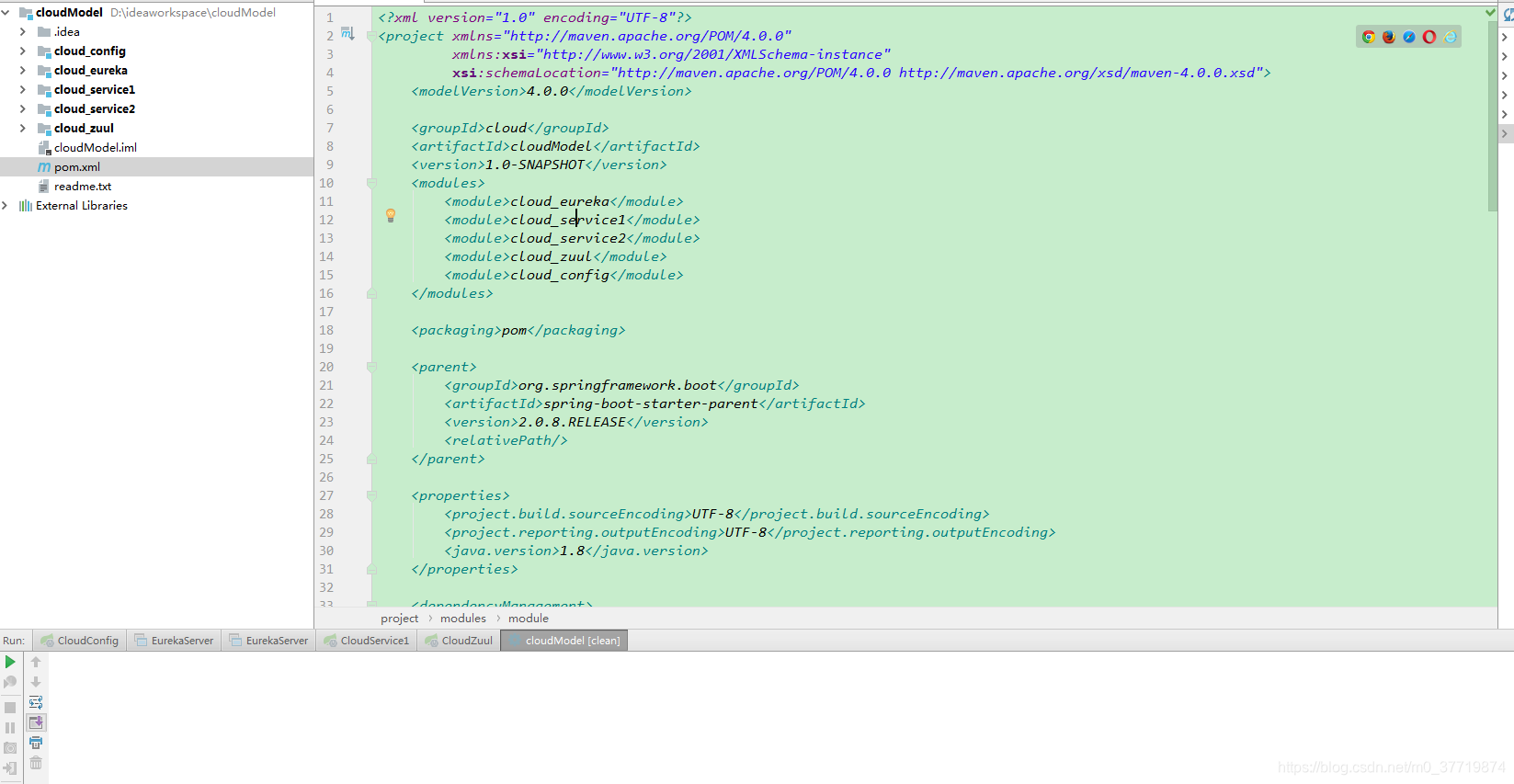Open pom.xml preview in Internet Explorer

point(1450,37)
